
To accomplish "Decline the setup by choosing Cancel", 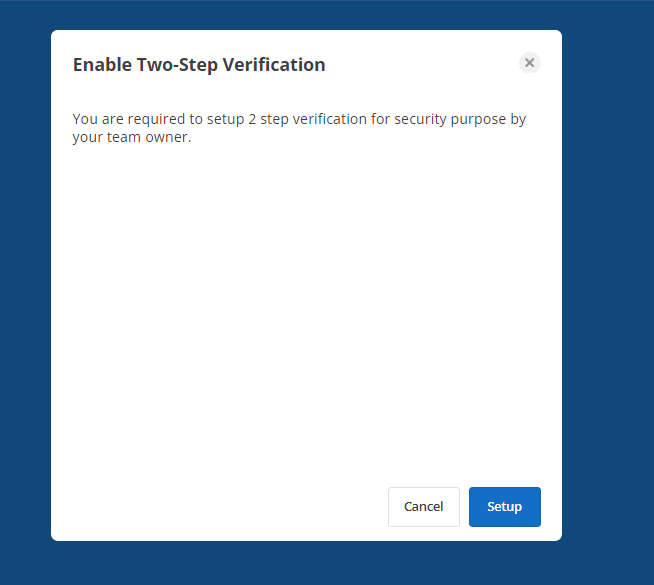I will 424,507.
